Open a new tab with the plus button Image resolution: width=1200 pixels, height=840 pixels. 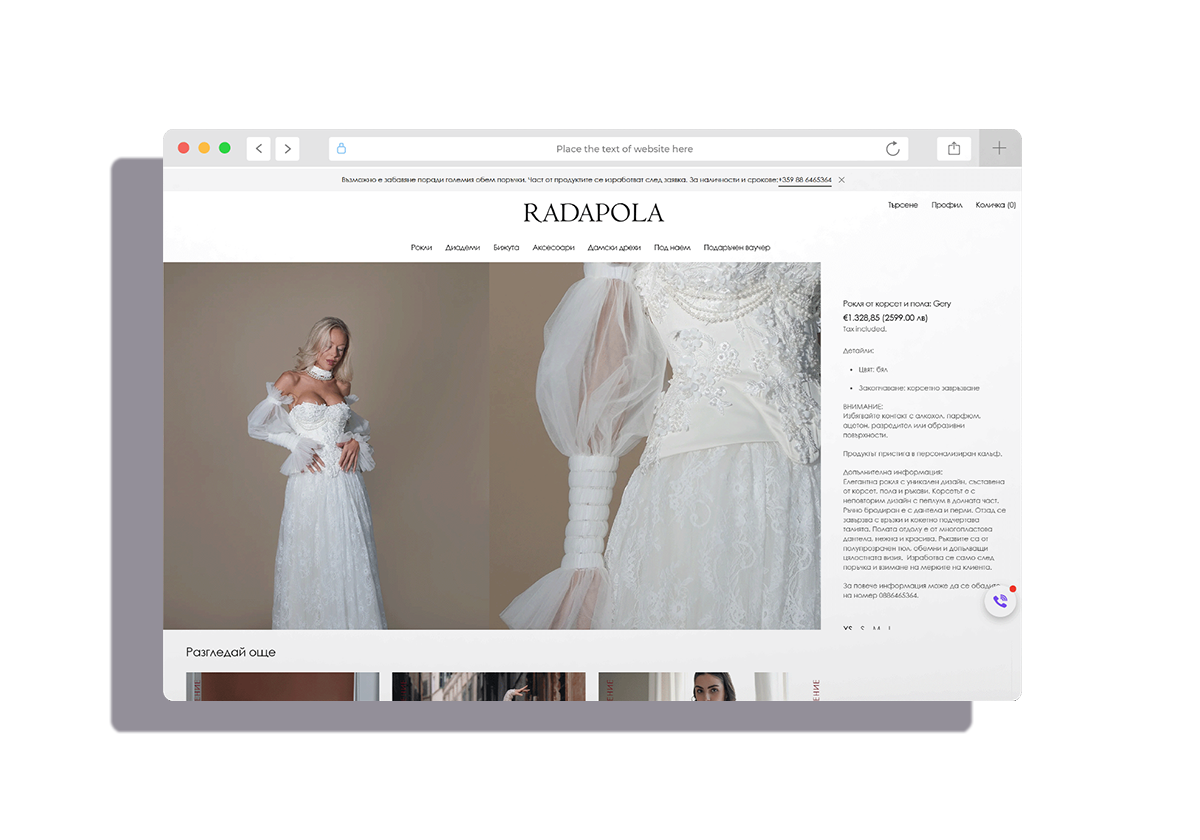pyautogui.click(x=1000, y=149)
